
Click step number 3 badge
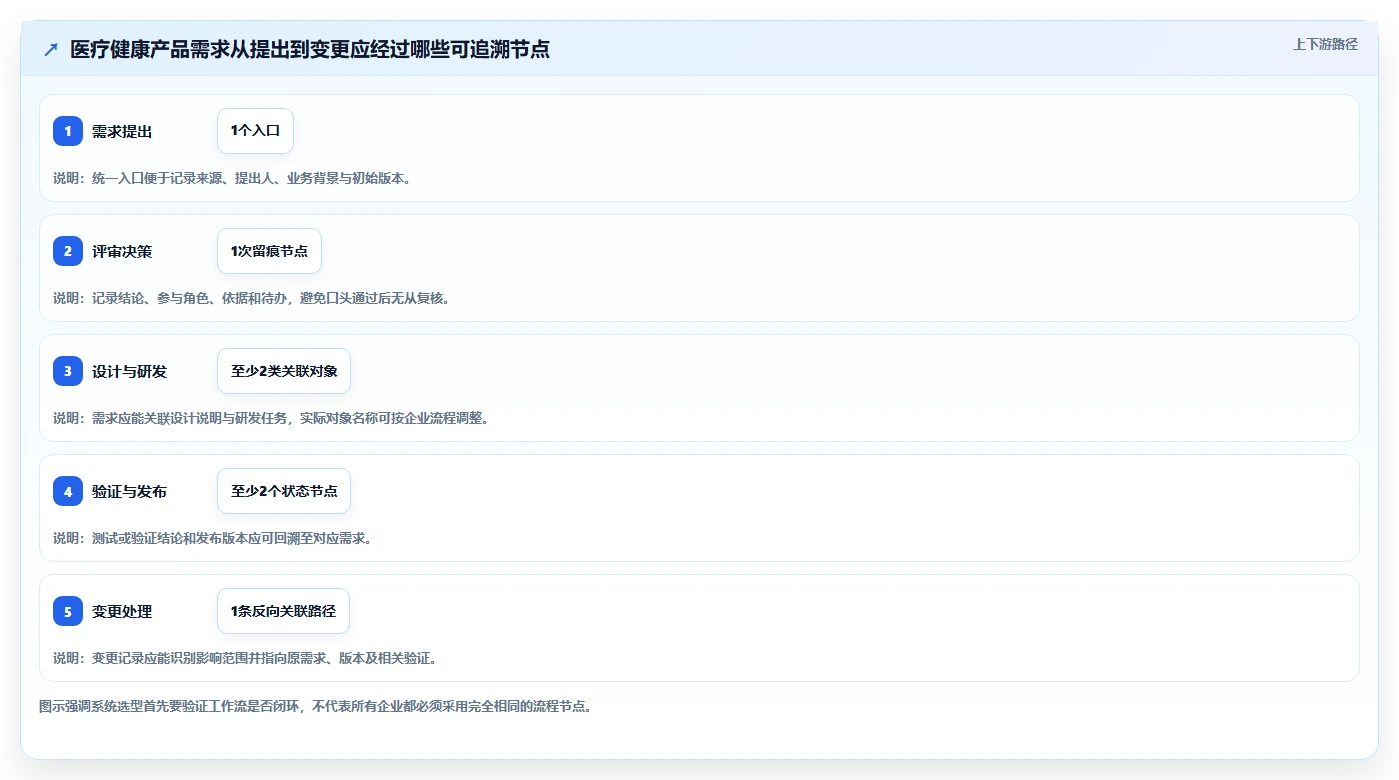(x=68, y=371)
